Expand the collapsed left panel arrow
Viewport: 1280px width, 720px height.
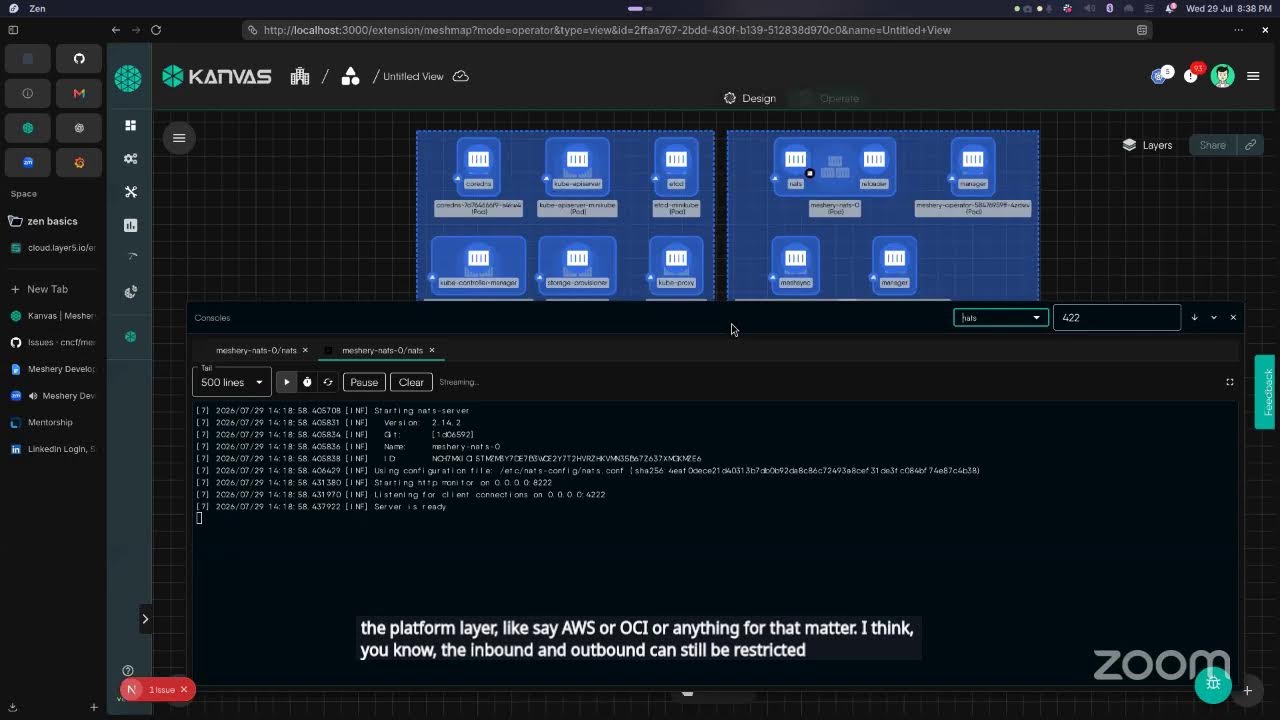[x=145, y=619]
